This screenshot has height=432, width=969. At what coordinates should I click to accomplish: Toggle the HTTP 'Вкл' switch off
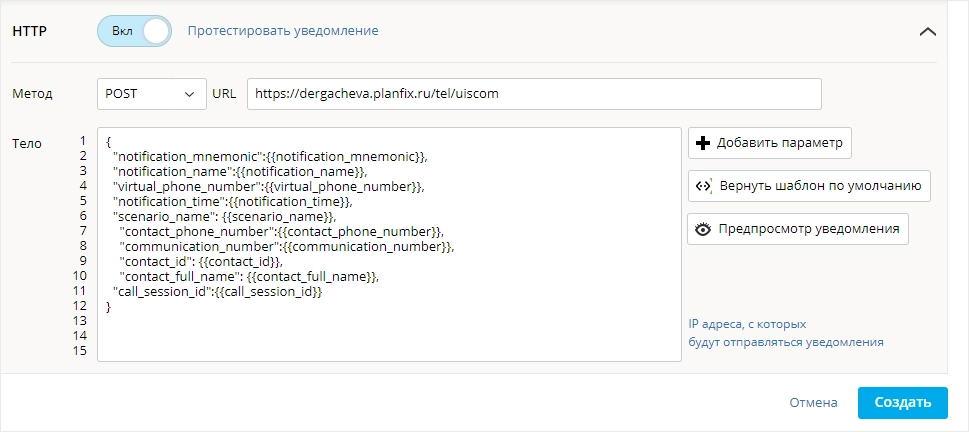[x=135, y=31]
